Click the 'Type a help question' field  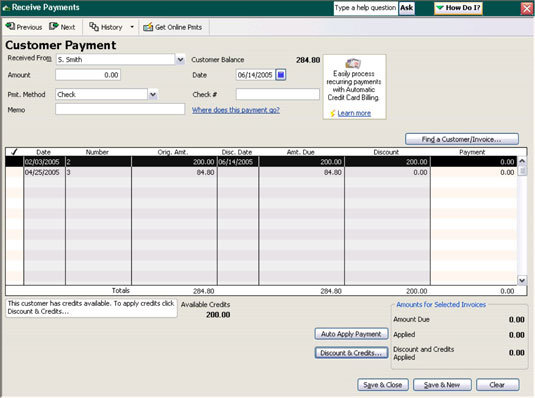tap(365, 8)
